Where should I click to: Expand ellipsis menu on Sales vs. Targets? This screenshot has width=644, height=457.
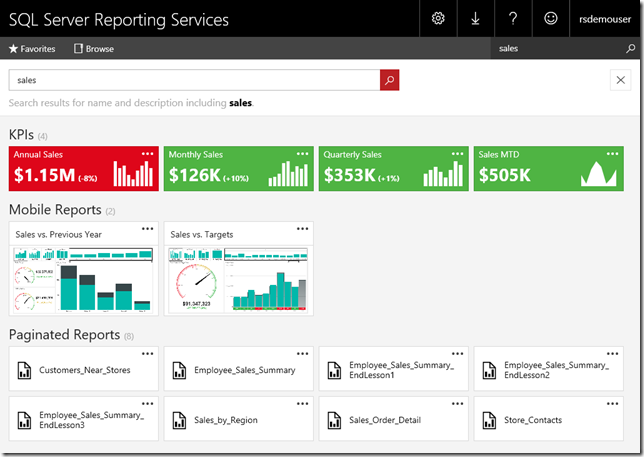point(303,229)
